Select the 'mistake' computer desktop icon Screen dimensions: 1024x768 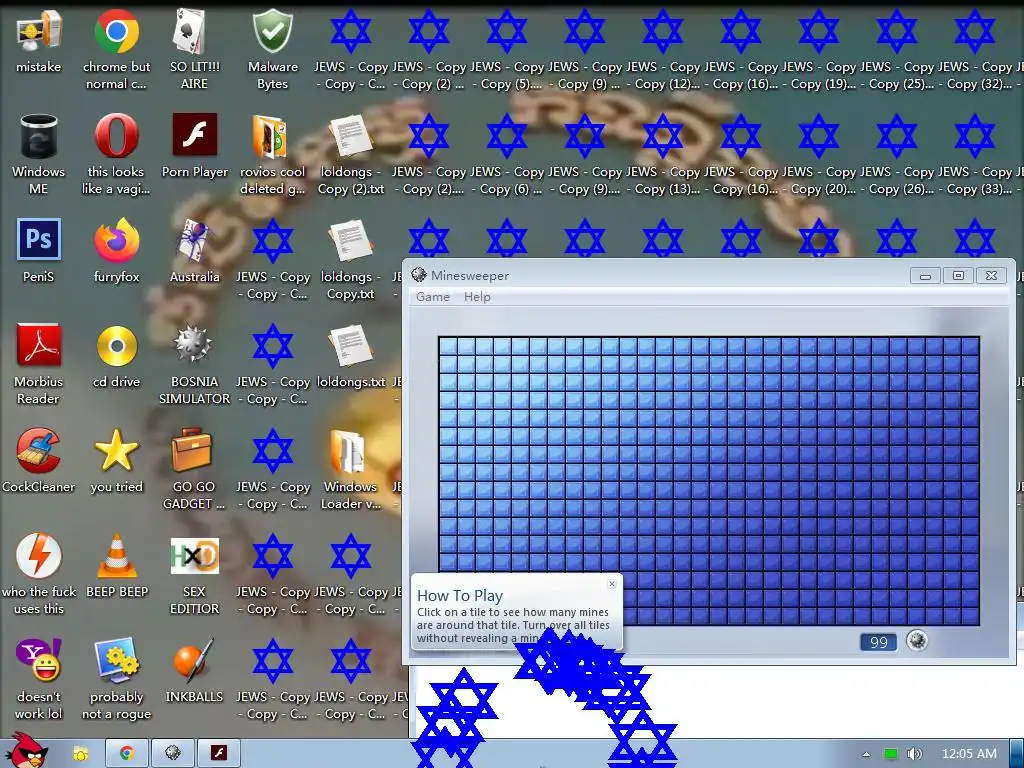click(39, 41)
